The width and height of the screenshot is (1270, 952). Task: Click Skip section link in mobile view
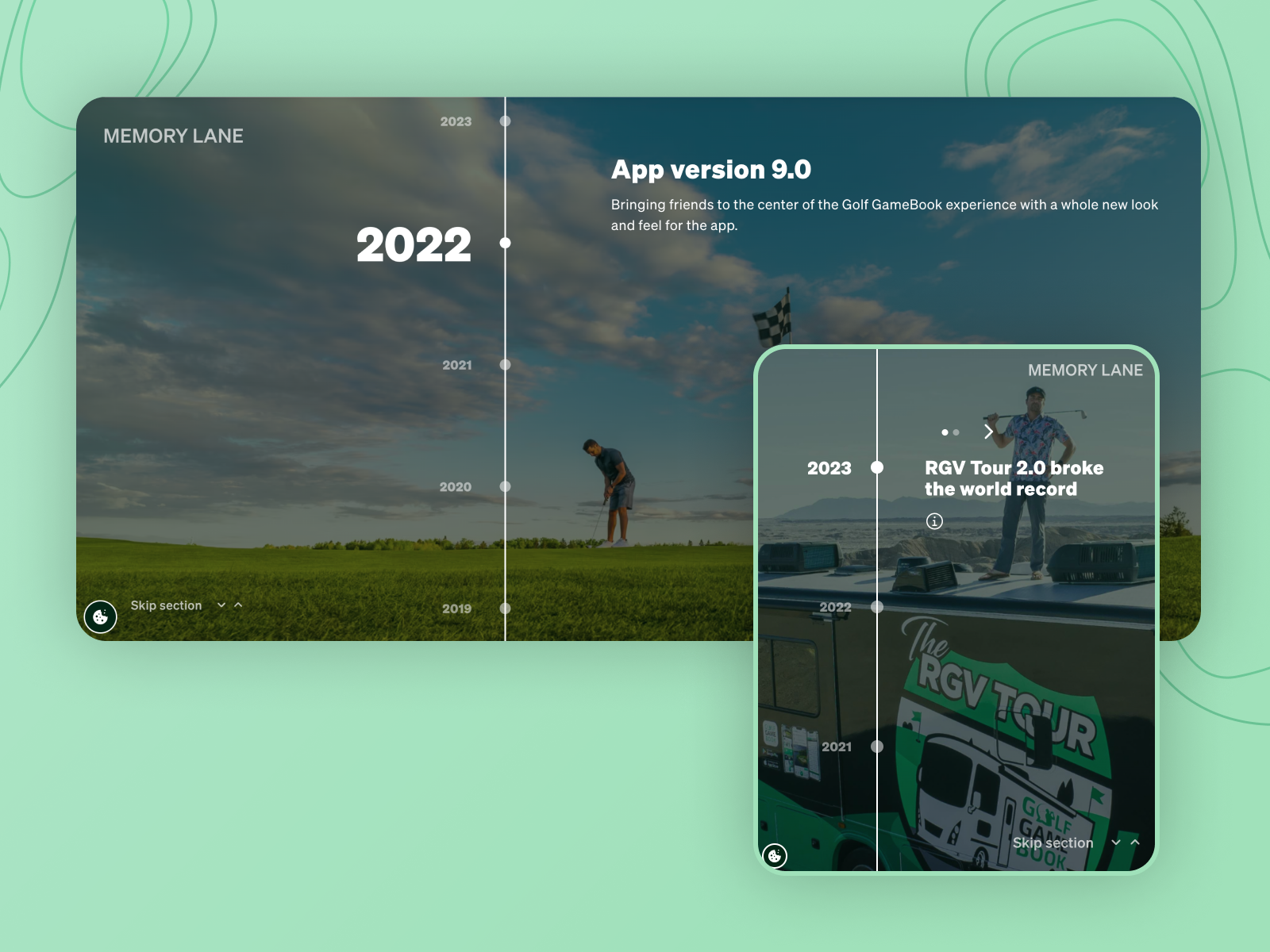click(x=1053, y=843)
